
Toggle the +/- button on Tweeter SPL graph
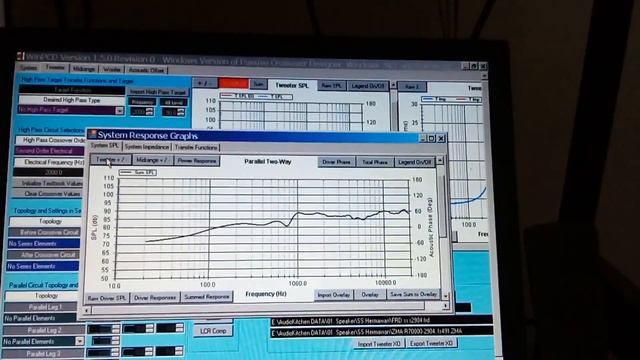point(205,83)
